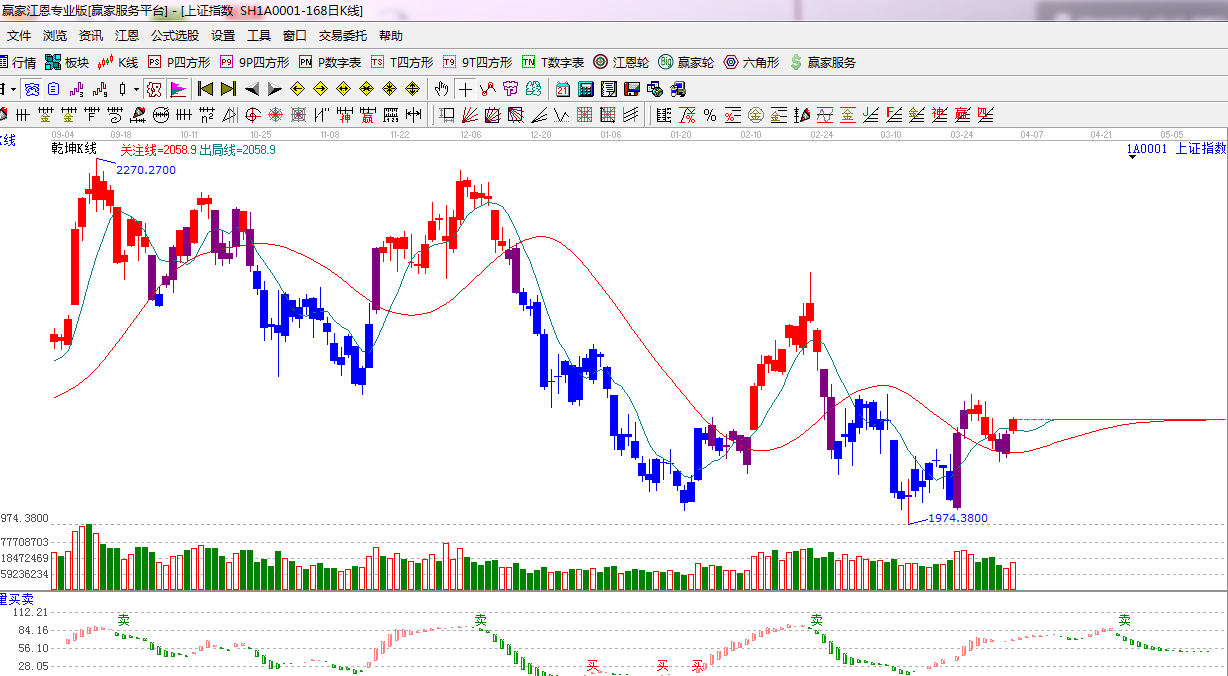
Task: Click the 1A0001 上证指数 stock label
Action: (x=1175, y=149)
